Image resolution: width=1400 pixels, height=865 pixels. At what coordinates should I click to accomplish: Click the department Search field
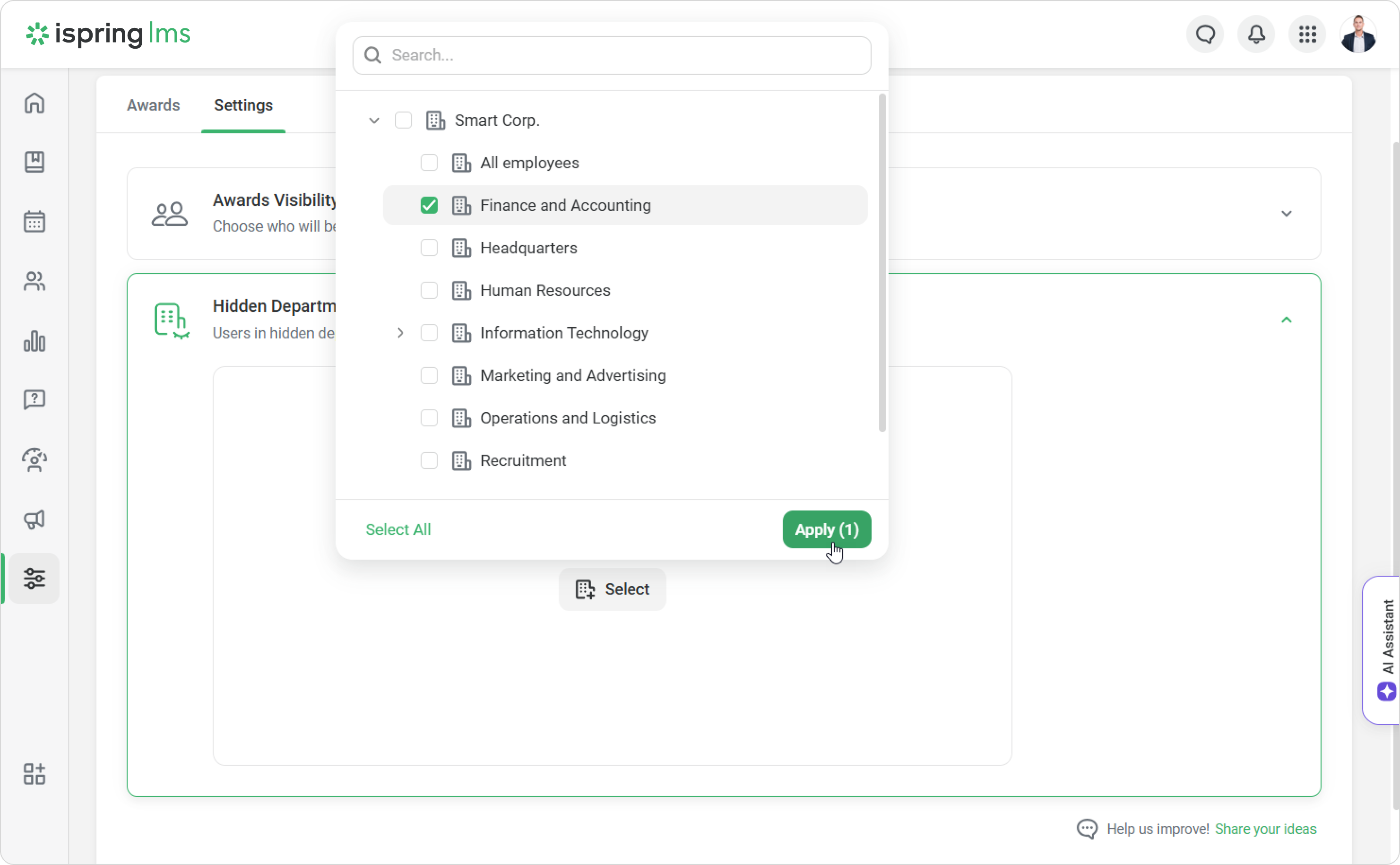pyautogui.click(x=612, y=55)
